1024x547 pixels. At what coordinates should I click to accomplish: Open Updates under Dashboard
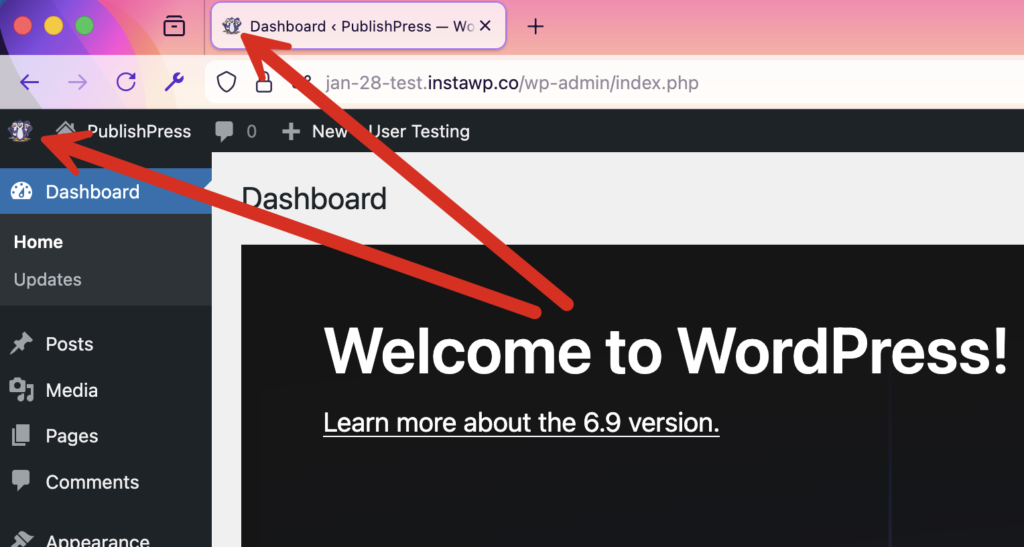pyautogui.click(x=48, y=279)
